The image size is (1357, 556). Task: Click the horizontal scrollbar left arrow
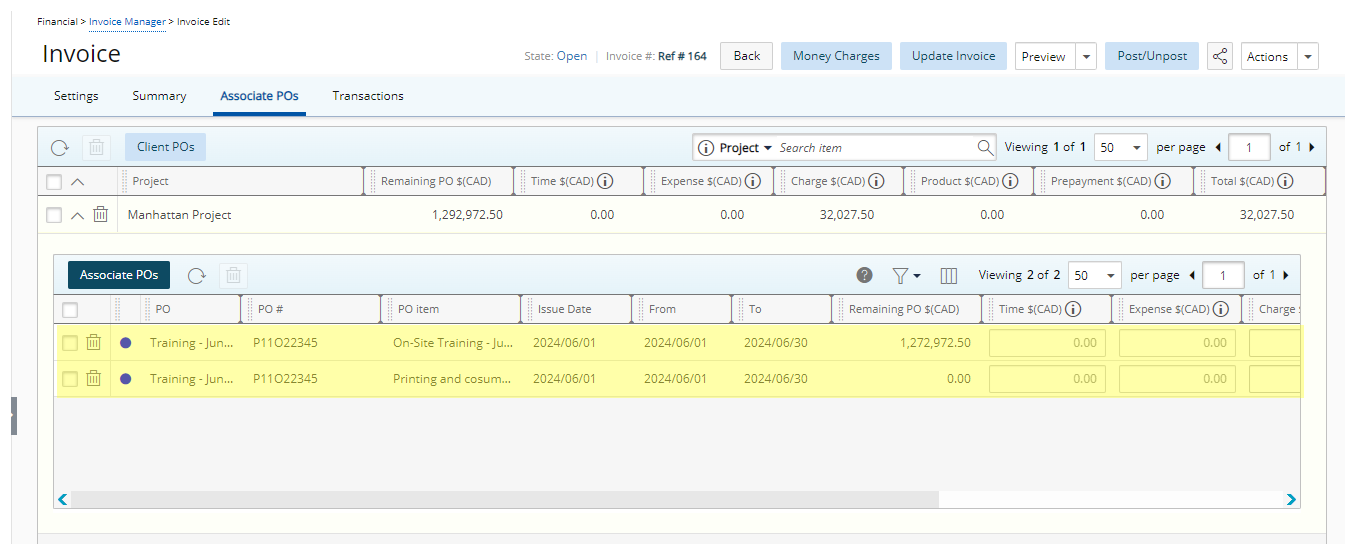click(63, 499)
